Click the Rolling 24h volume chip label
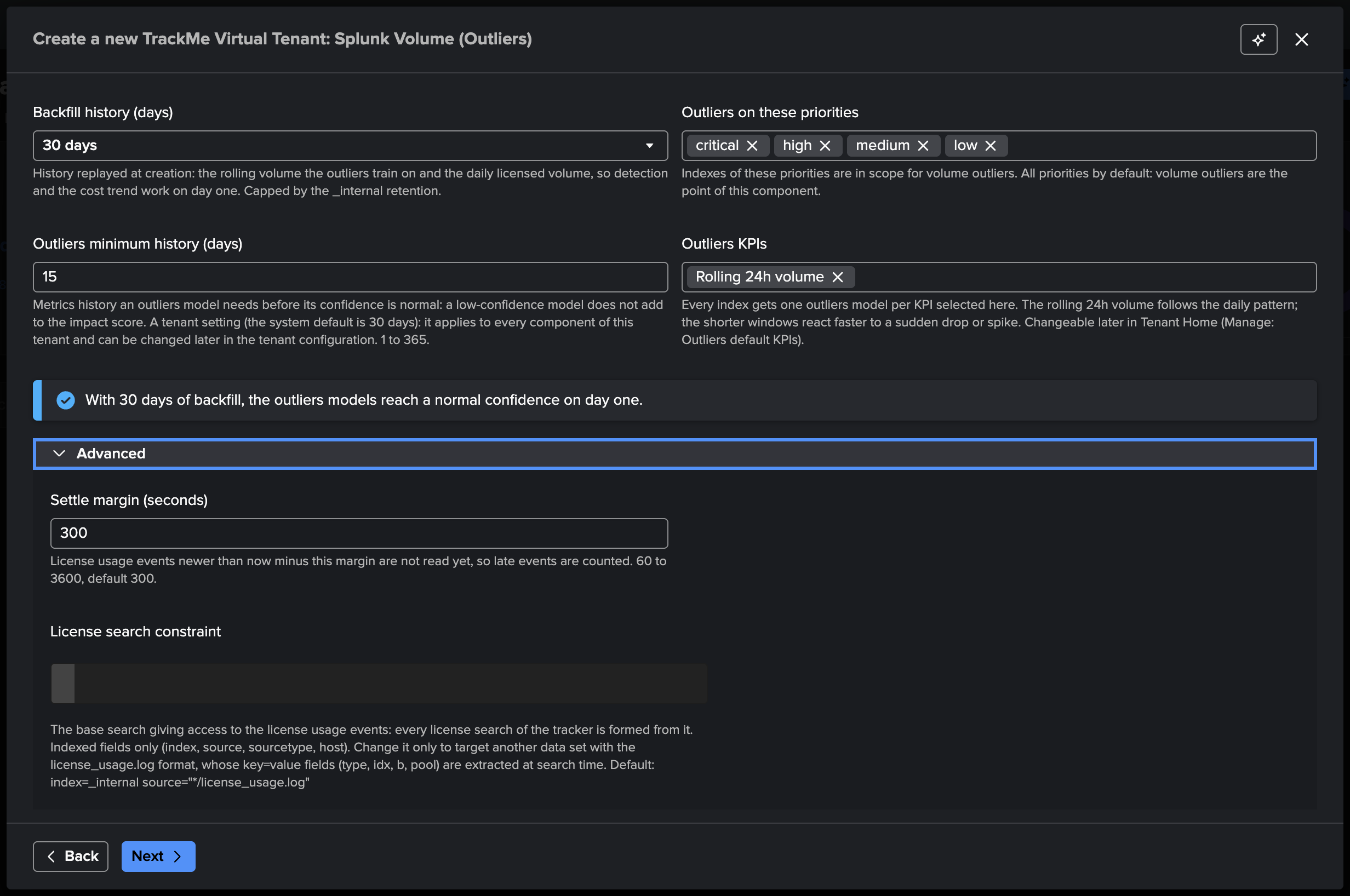 (759, 277)
